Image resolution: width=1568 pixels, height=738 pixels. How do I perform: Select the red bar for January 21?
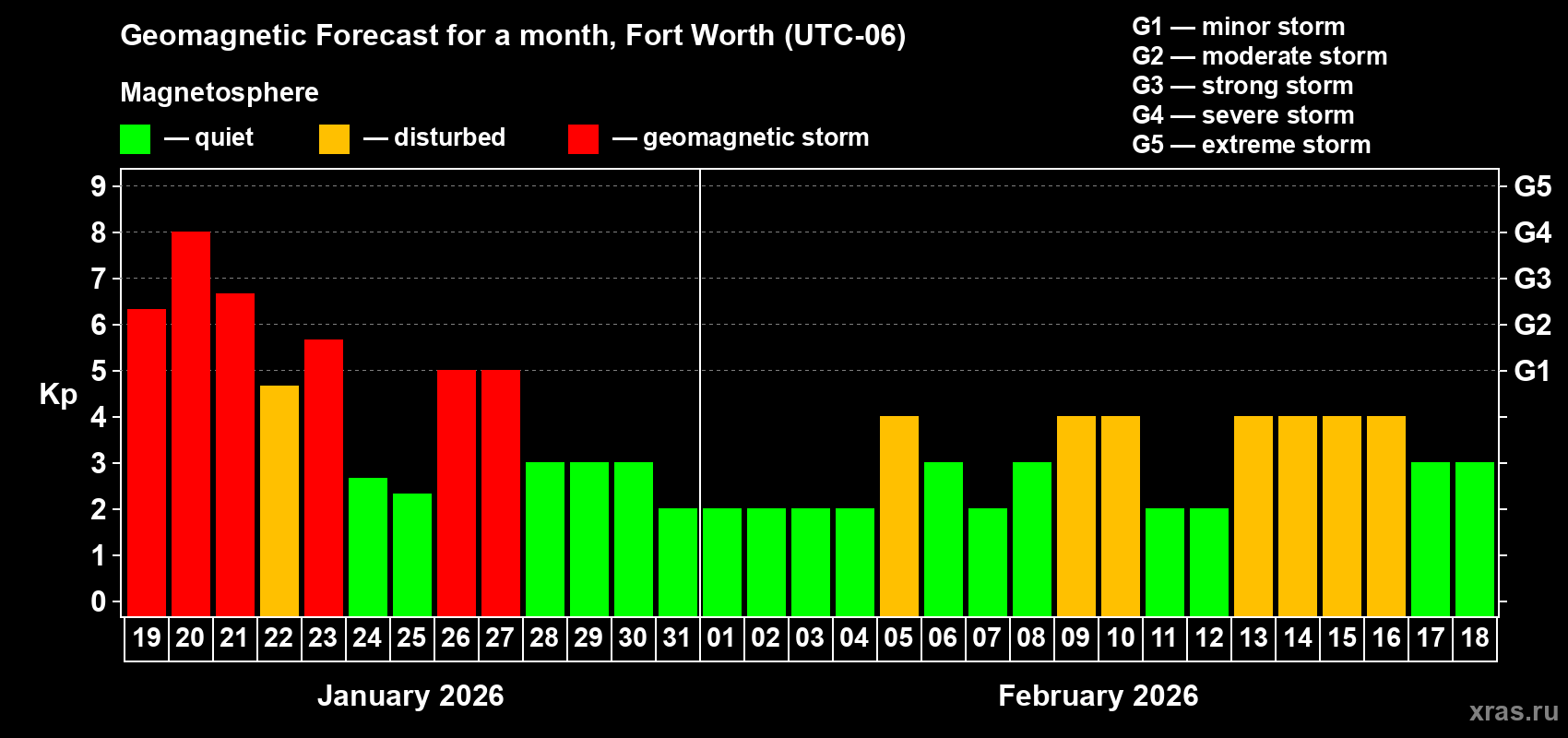(235, 455)
